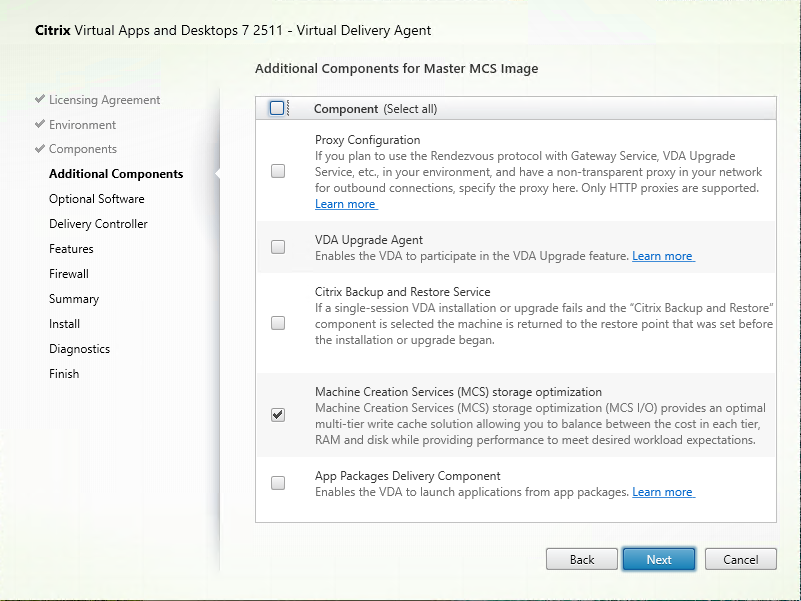This screenshot has width=801, height=601.
Task: Cancel the installation wizard
Action: [740, 559]
